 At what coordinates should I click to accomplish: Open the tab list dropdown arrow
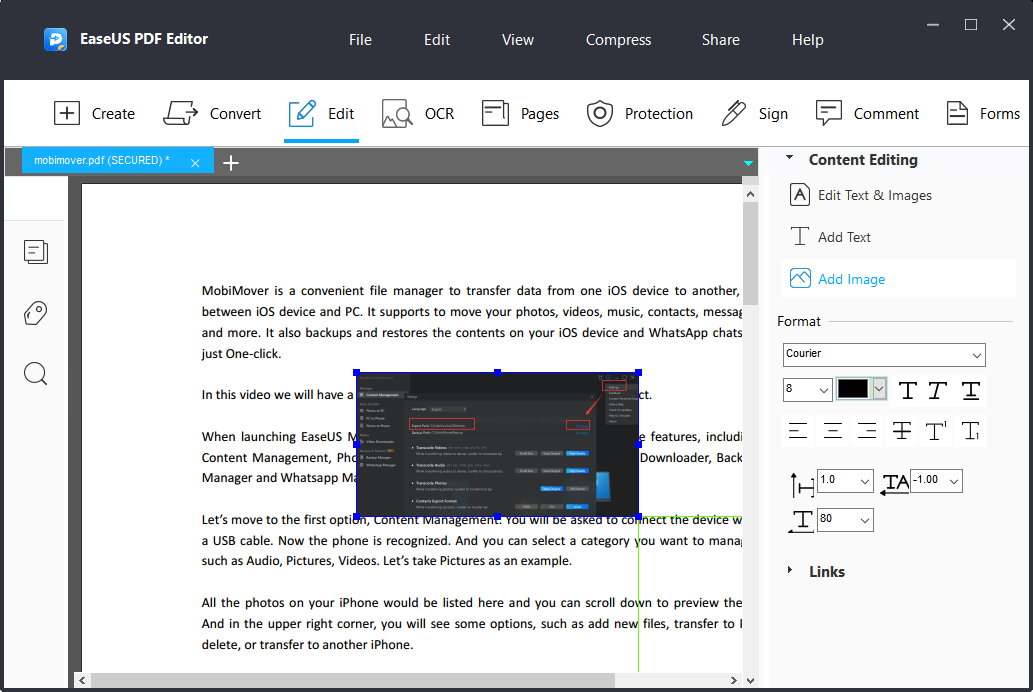(x=748, y=163)
